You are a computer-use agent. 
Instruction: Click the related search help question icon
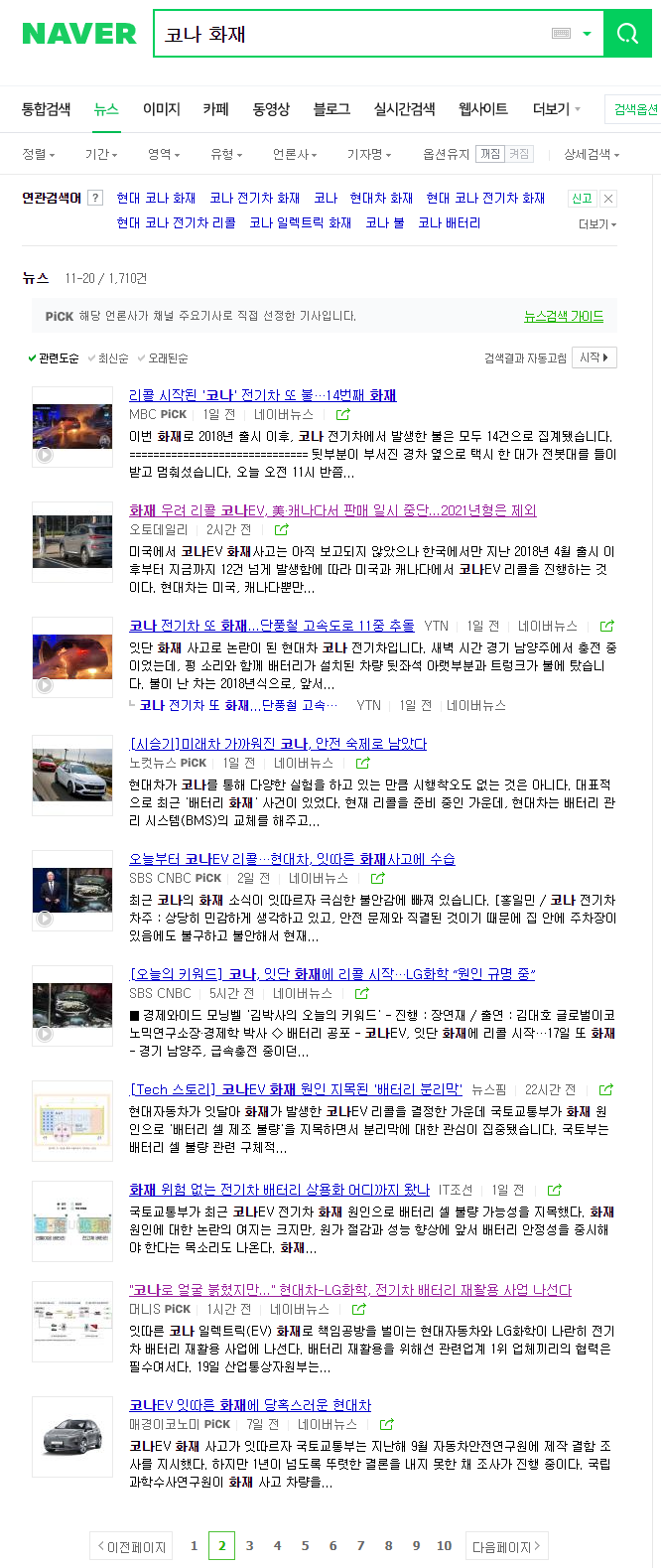[95, 198]
